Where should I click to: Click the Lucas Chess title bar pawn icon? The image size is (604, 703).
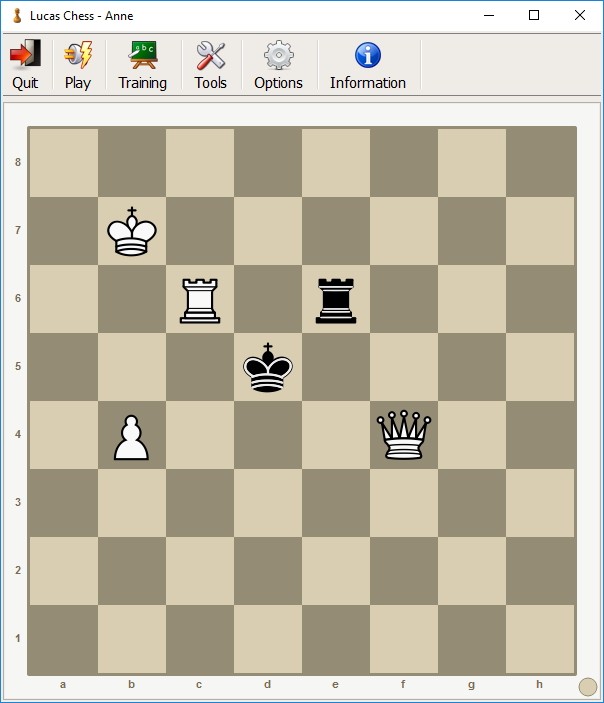click(16, 16)
